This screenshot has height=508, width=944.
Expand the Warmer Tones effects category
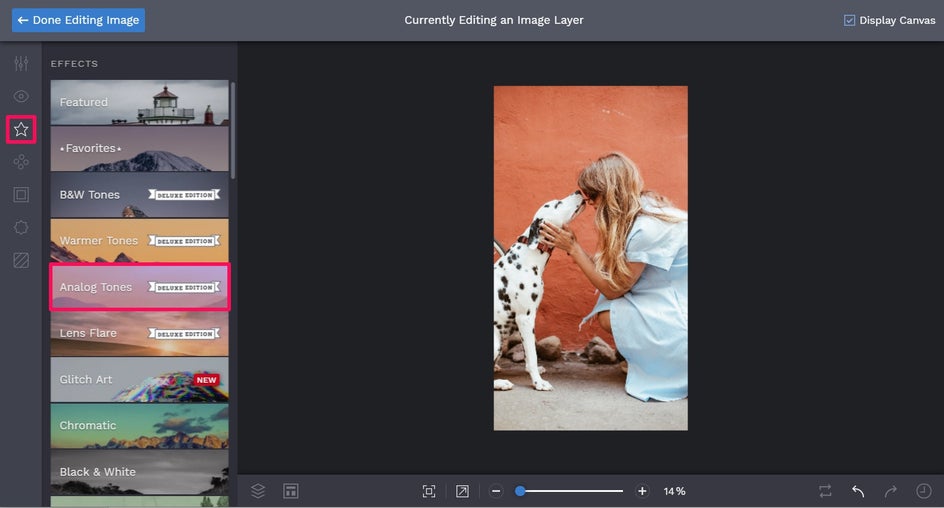pyautogui.click(x=140, y=241)
